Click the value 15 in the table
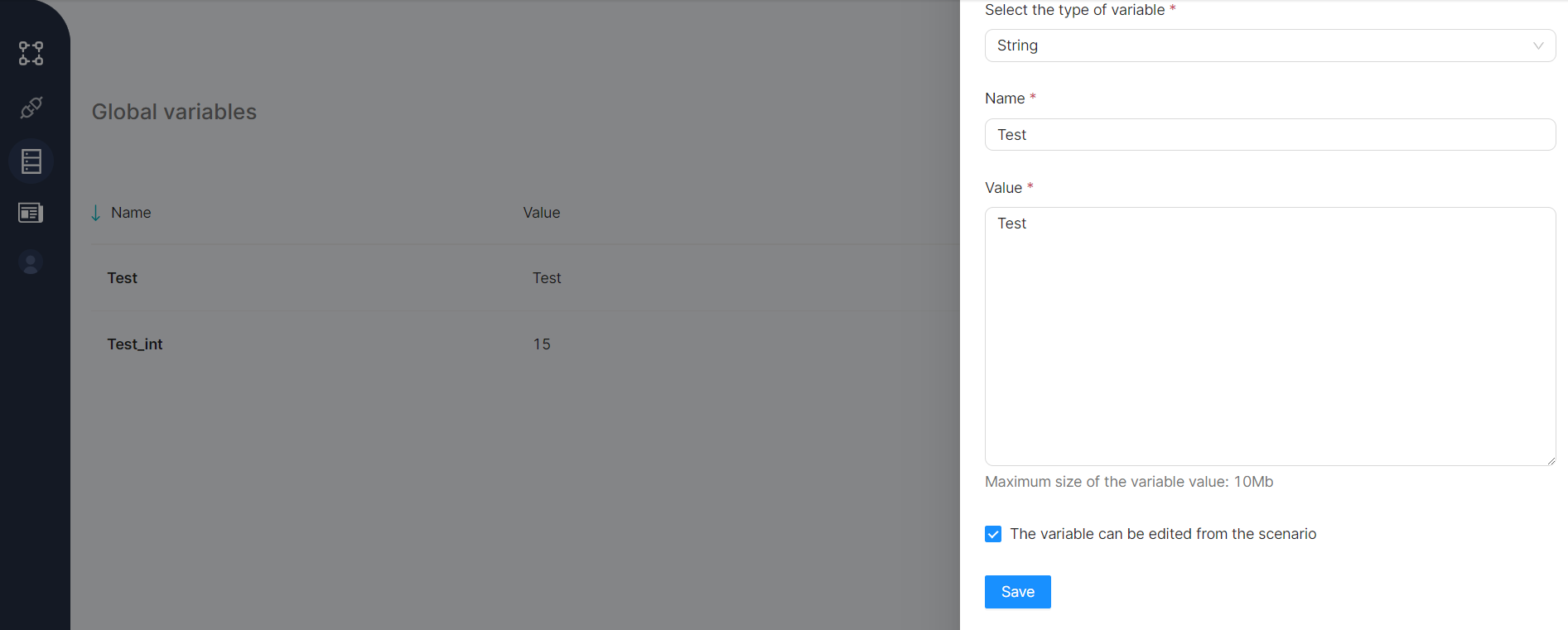Screen dimensions: 1568x630 click(x=542, y=344)
